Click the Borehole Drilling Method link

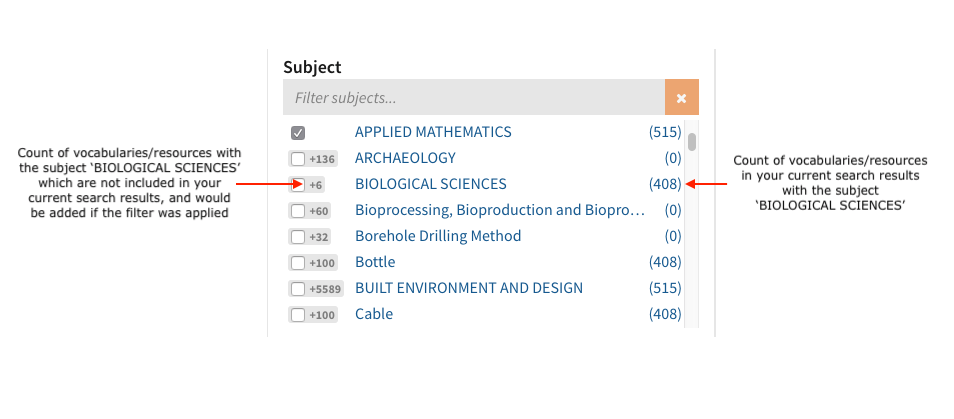click(x=438, y=236)
